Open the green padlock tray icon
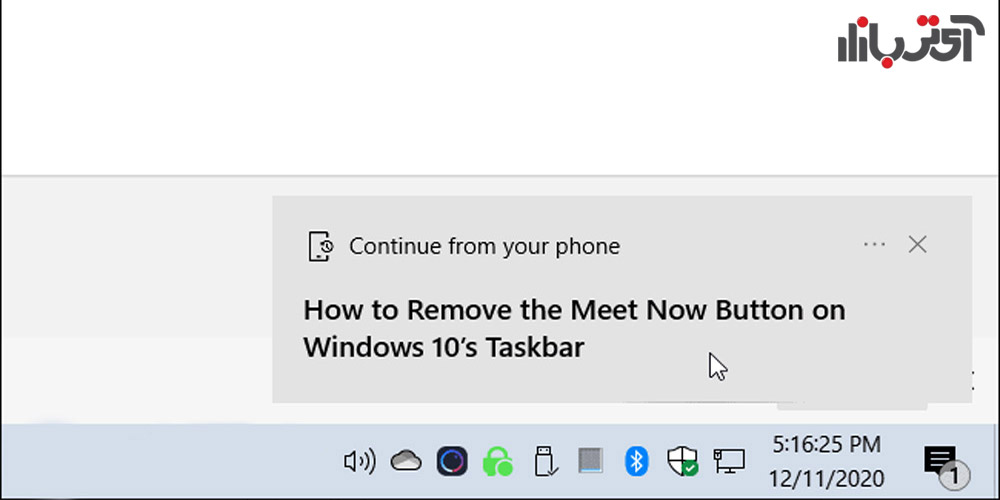This screenshot has height=500, width=1000. point(498,461)
